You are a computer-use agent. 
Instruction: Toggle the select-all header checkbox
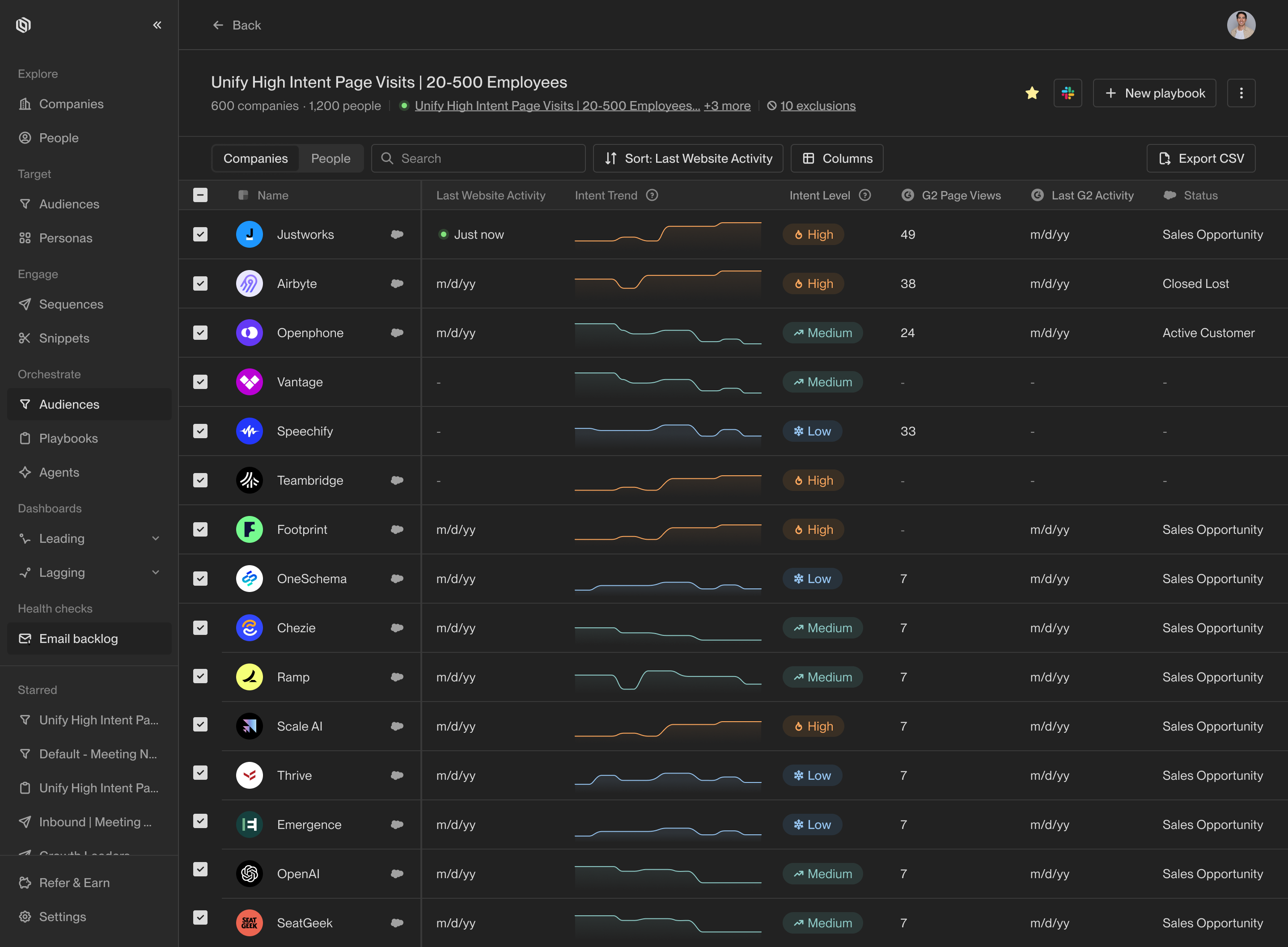click(x=200, y=195)
